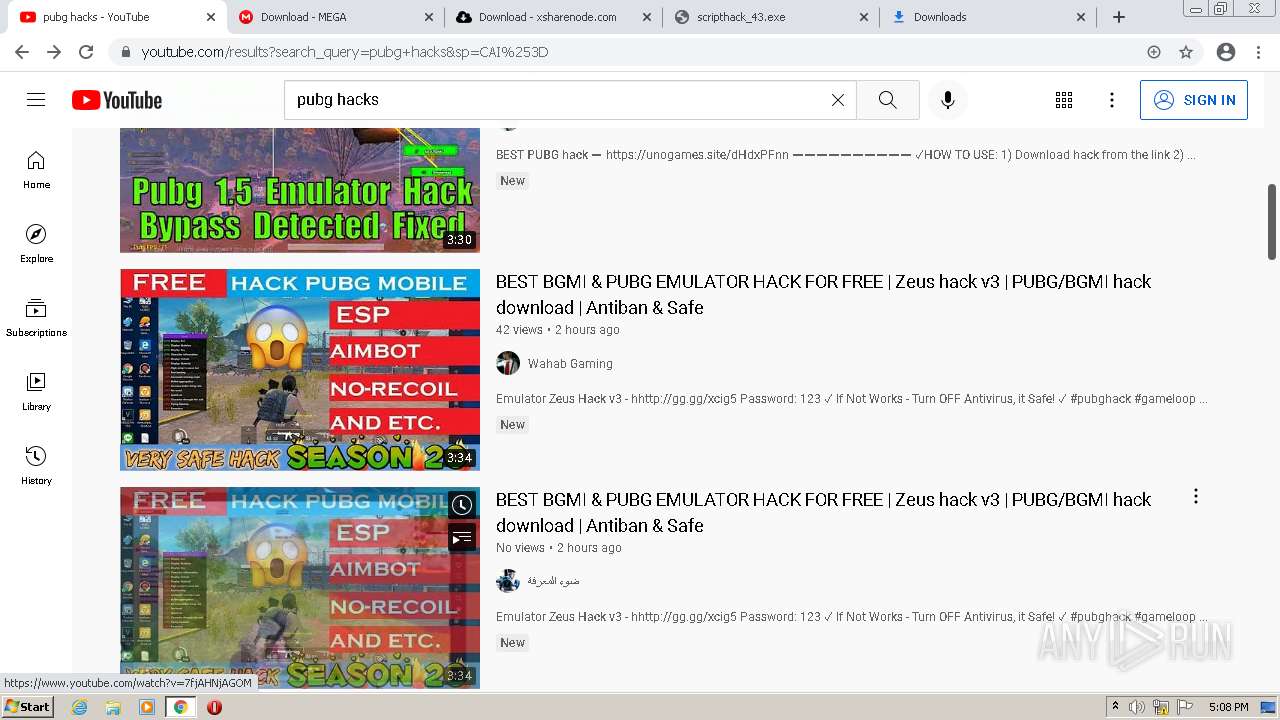Click the 42-views Zeus hack video thumbnail
Viewport: 1280px width, 720px height.
300,369
